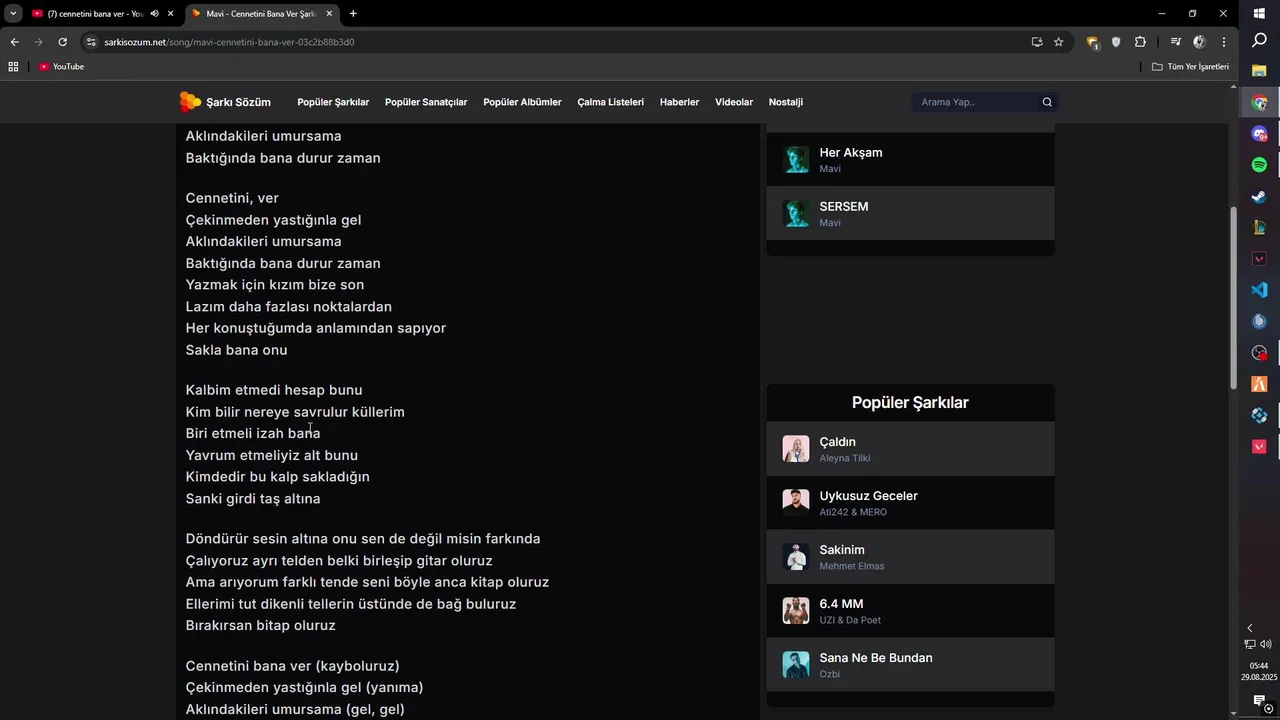Open the volume speaker tray icon
This screenshot has width=1280, height=720.
tap(1266, 644)
